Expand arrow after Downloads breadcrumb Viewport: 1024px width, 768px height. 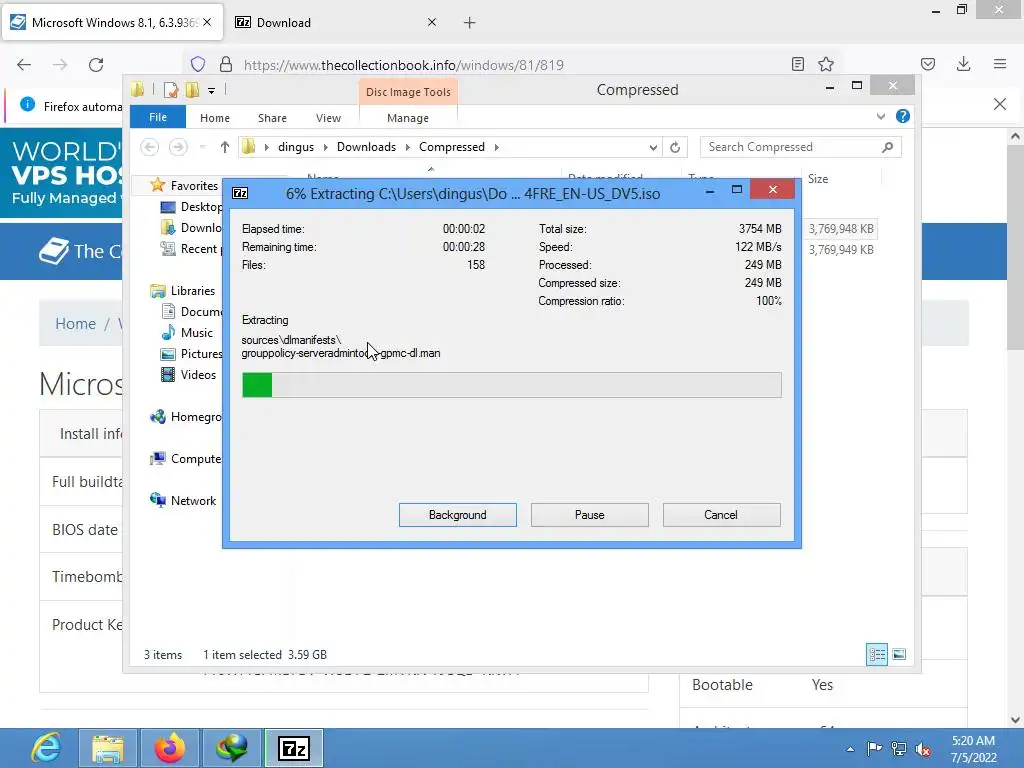(x=408, y=147)
